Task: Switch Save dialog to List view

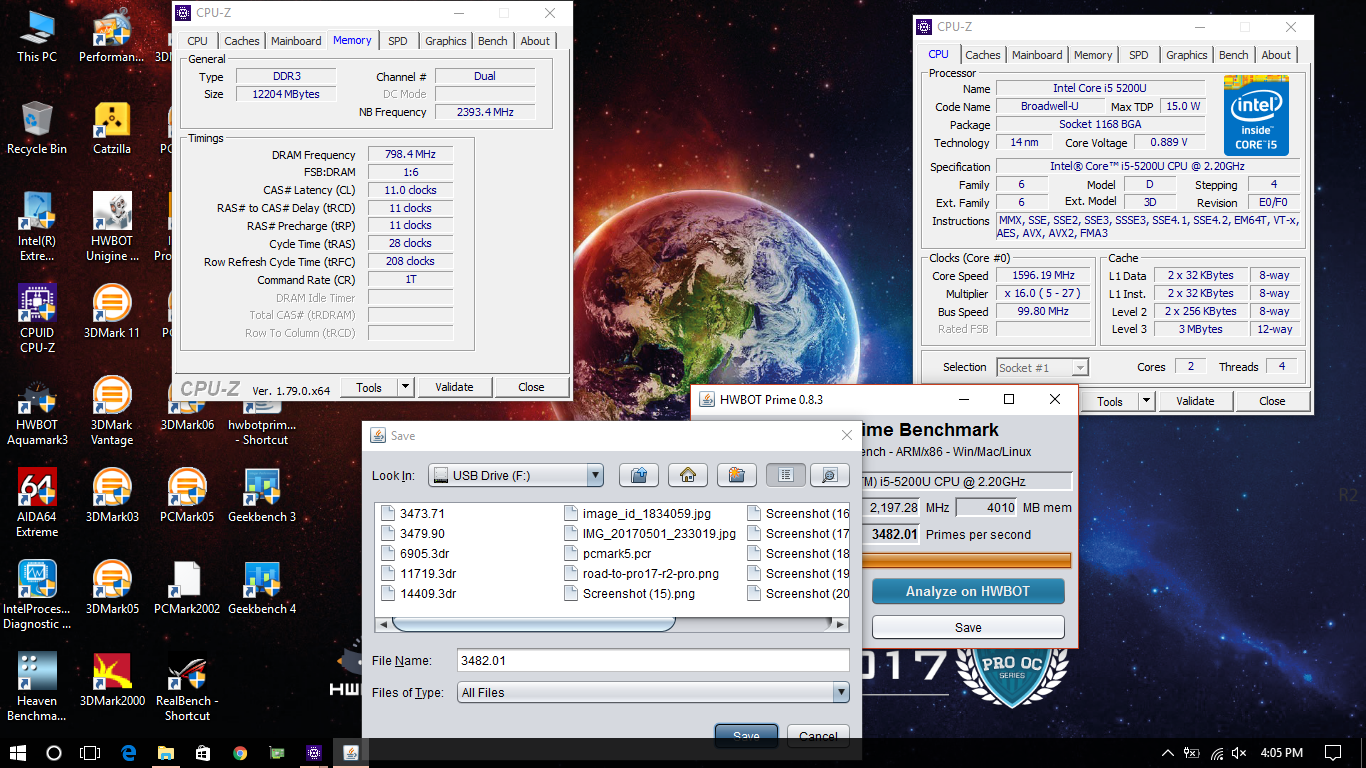Action: (786, 475)
